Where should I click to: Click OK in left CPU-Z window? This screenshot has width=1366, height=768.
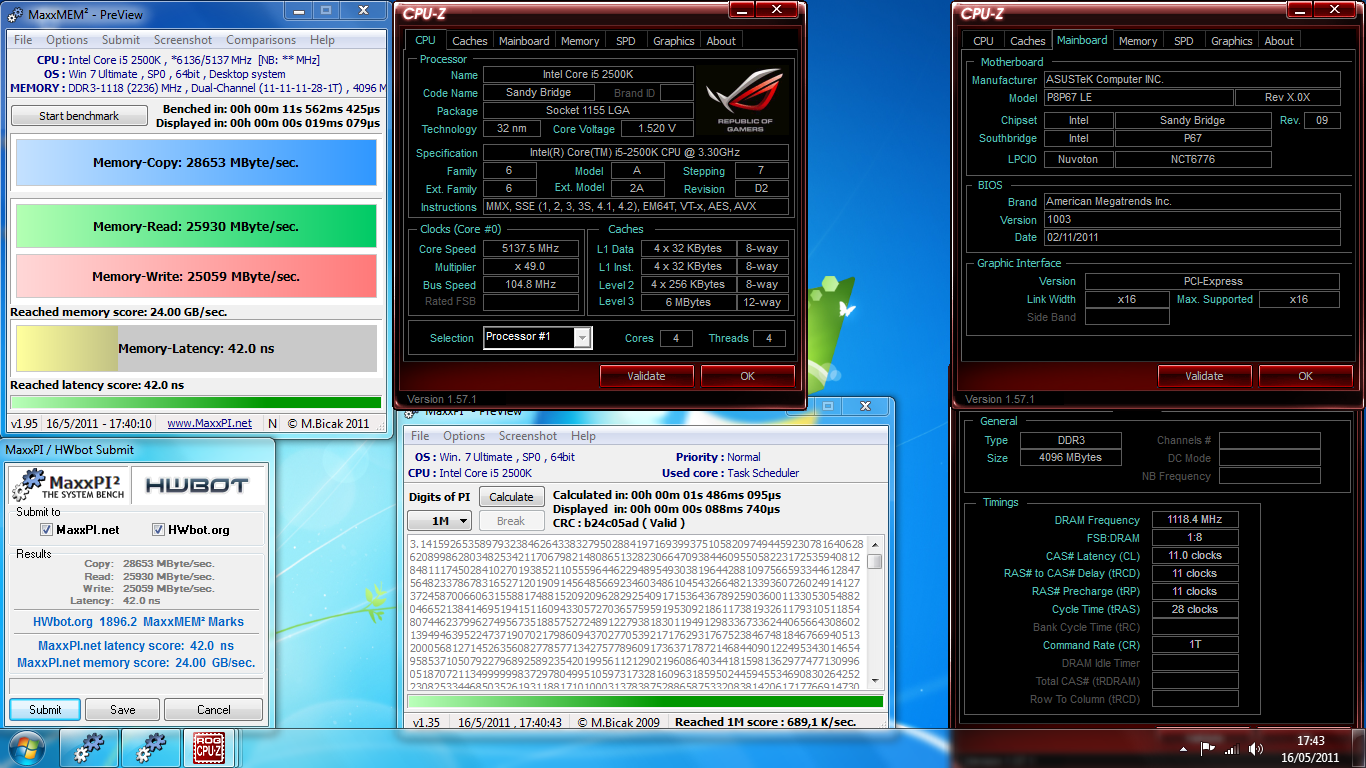pyautogui.click(x=748, y=376)
